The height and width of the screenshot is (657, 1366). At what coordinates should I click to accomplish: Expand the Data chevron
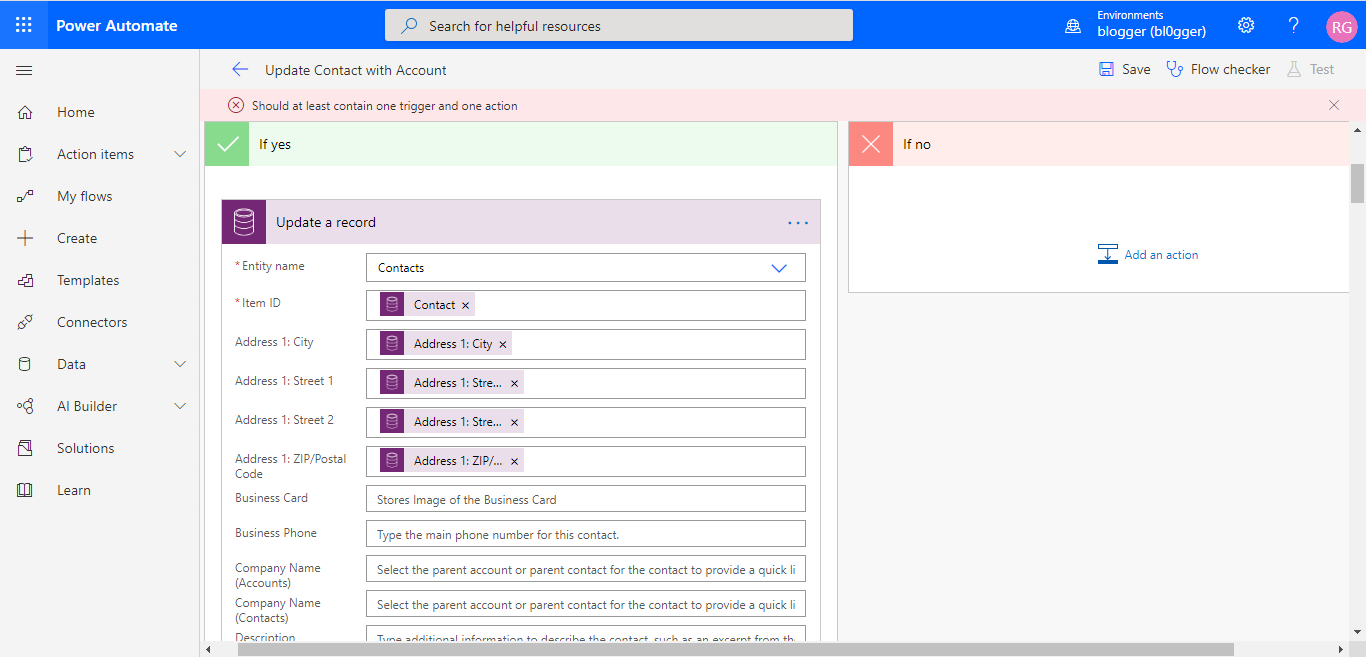point(180,364)
